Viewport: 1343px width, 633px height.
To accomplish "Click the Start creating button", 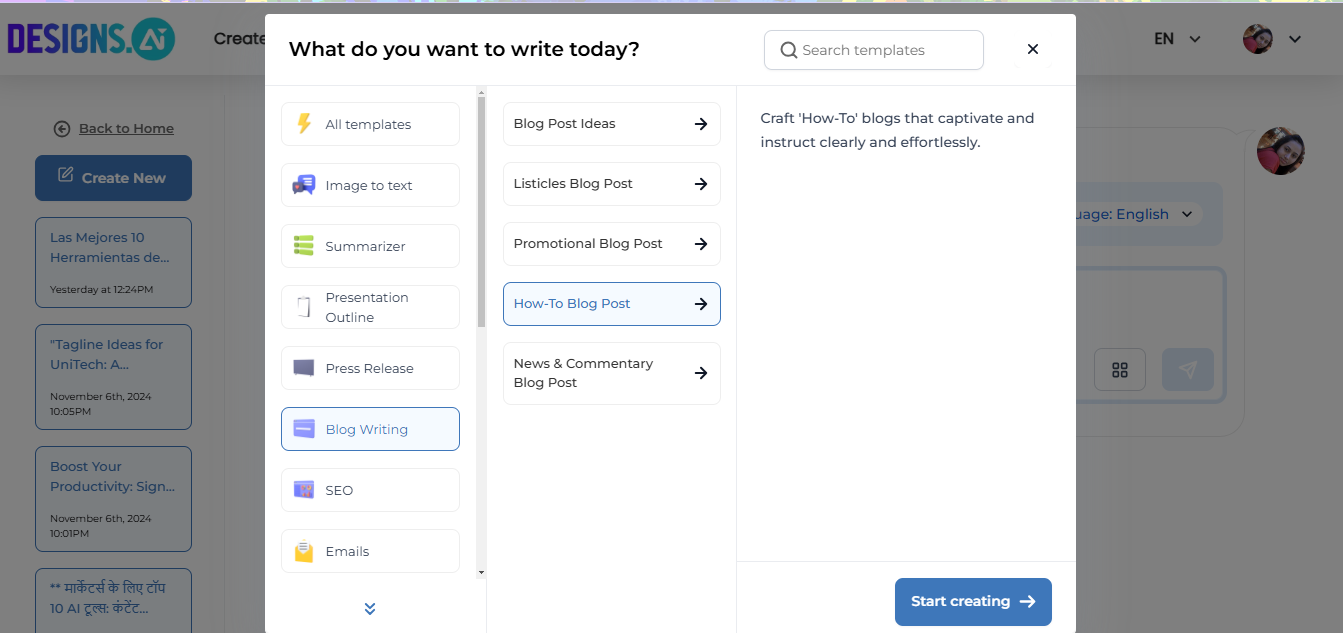I will (971, 601).
